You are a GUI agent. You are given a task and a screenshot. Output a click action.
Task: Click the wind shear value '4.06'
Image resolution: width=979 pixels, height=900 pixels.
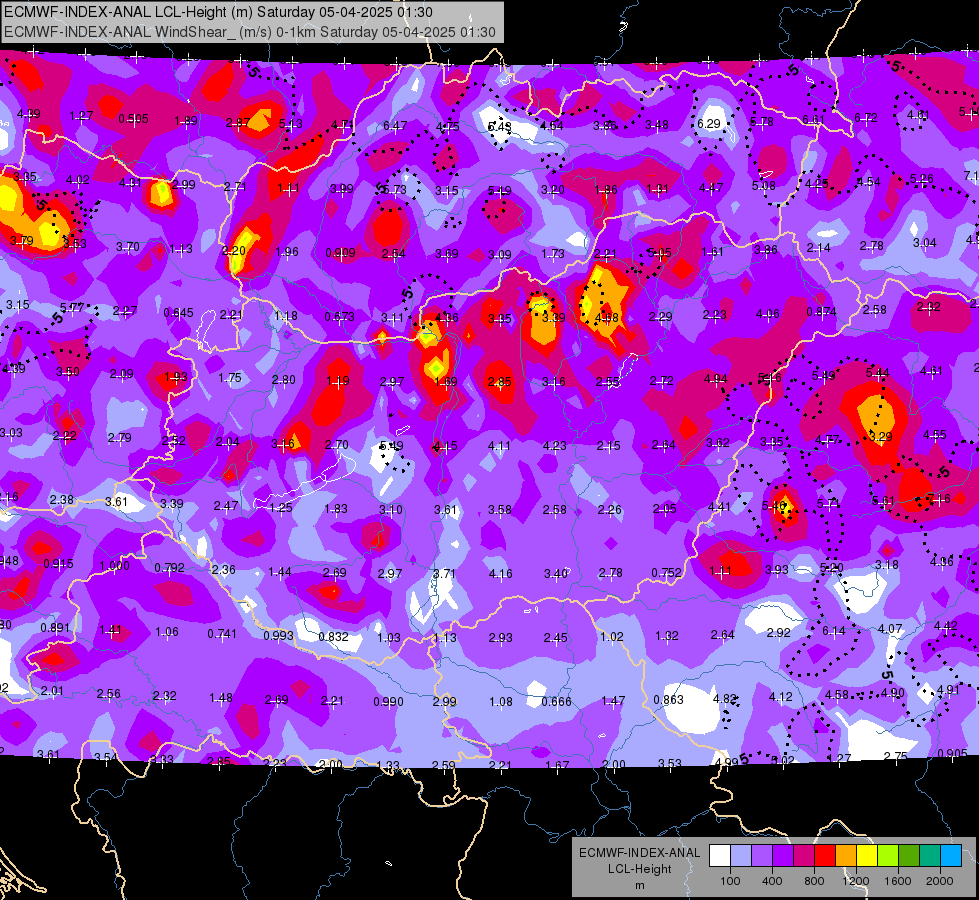tap(767, 314)
